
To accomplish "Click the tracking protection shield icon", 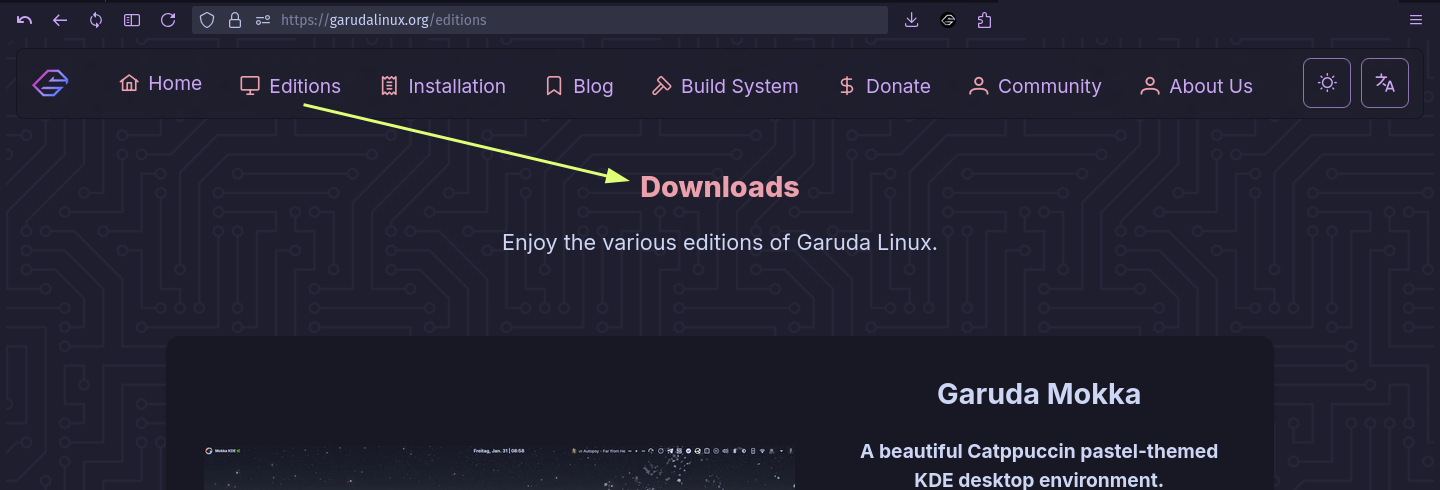I will pyautogui.click(x=207, y=20).
